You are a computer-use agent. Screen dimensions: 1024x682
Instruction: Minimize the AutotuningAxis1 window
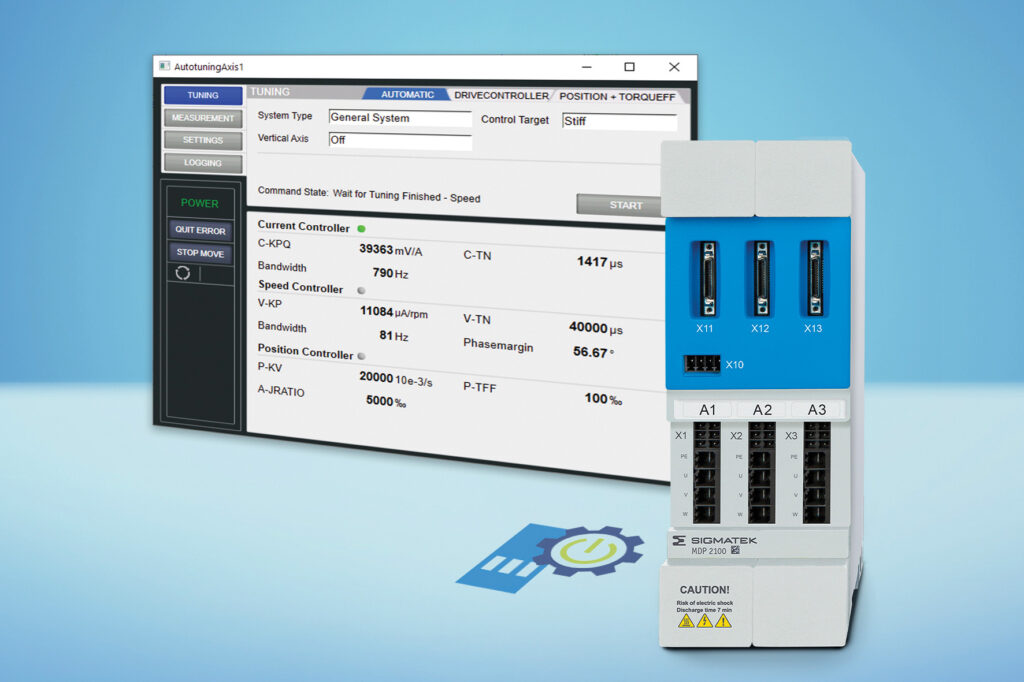(584, 67)
